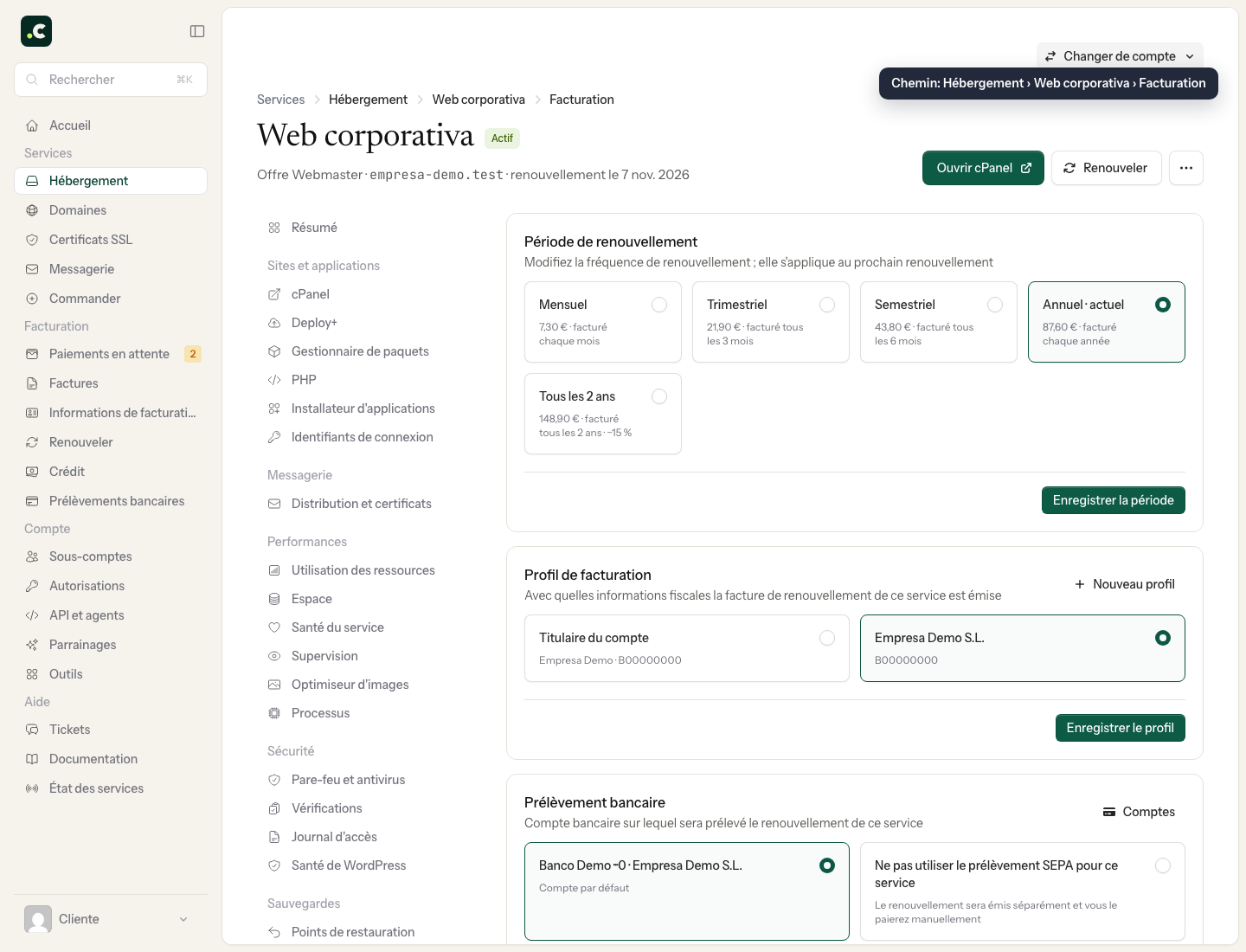Click the Services breadcrumb link
The image size is (1246, 952).
pos(280,100)
